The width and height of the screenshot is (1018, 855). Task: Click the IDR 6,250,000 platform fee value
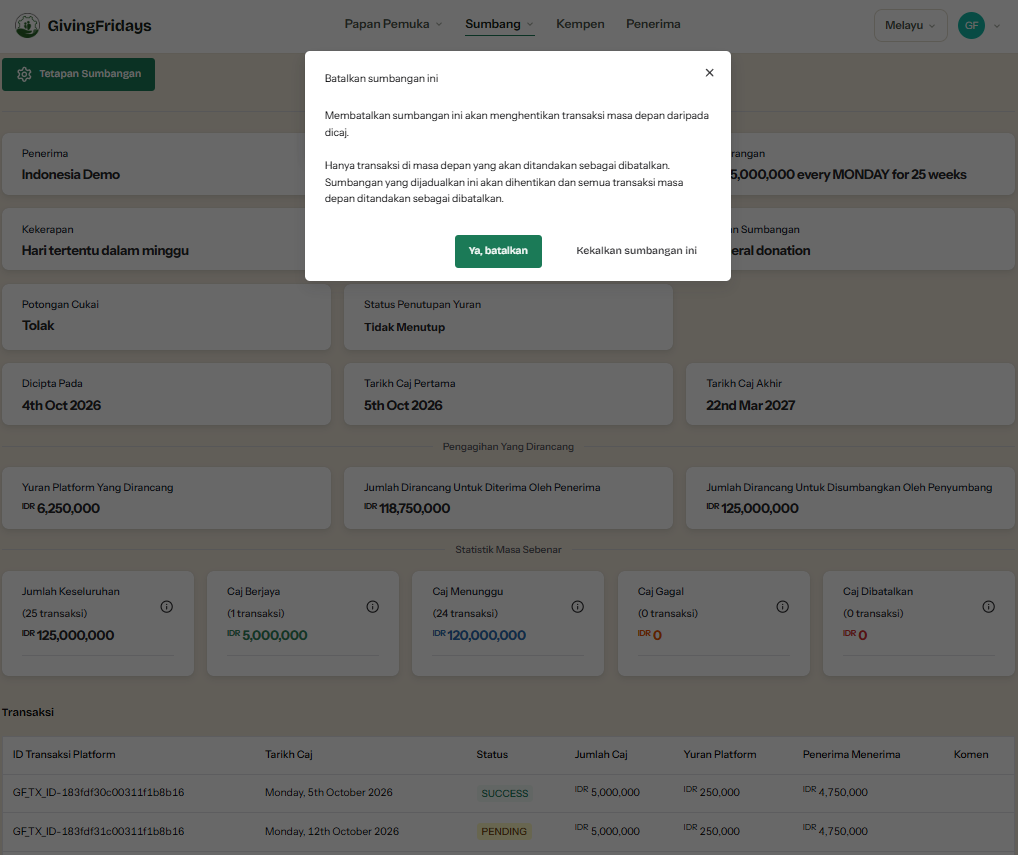point(61,508)
